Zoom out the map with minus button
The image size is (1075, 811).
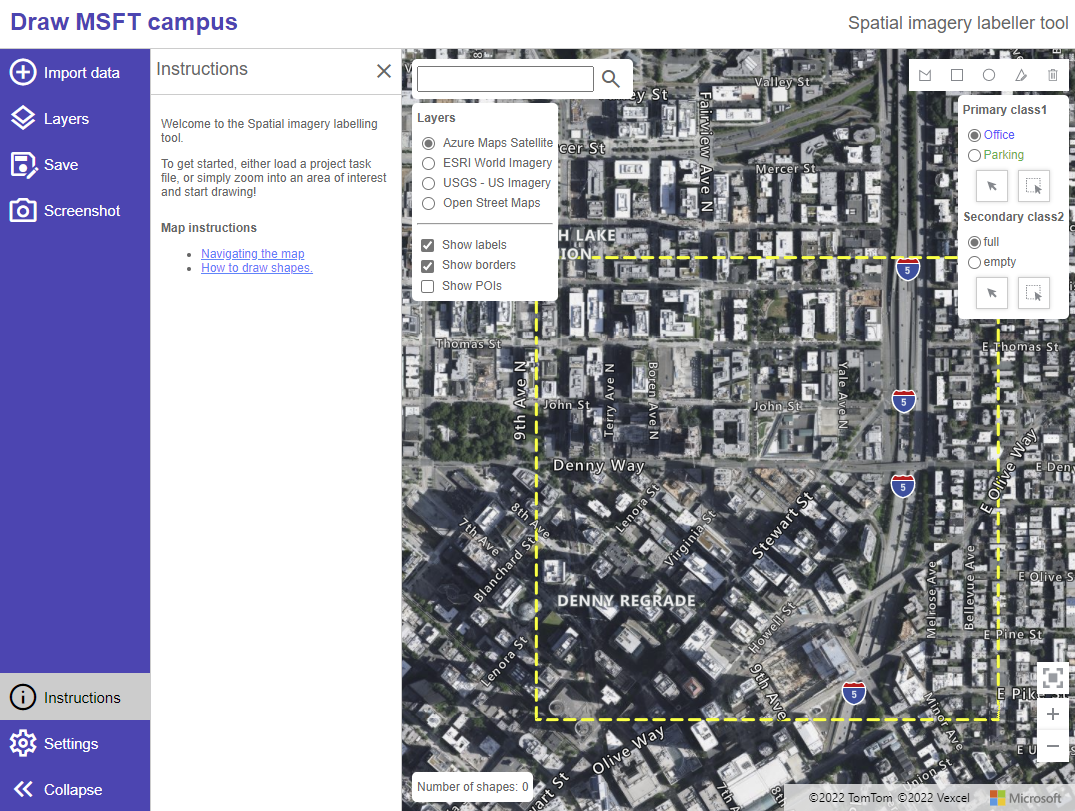click(x=1052, y=746)
